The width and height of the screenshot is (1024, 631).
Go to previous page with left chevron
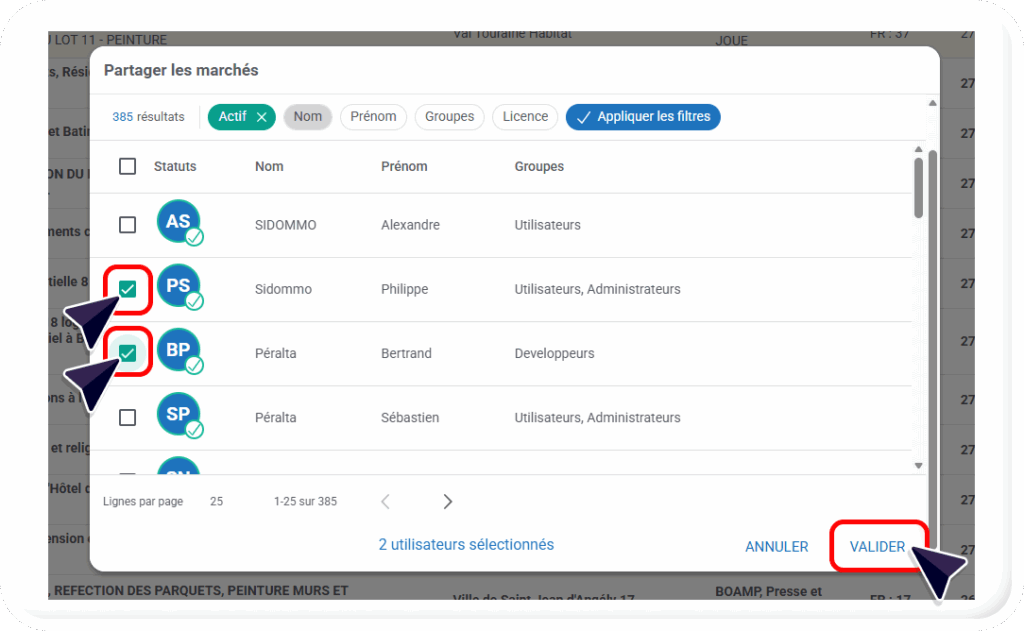386,501
